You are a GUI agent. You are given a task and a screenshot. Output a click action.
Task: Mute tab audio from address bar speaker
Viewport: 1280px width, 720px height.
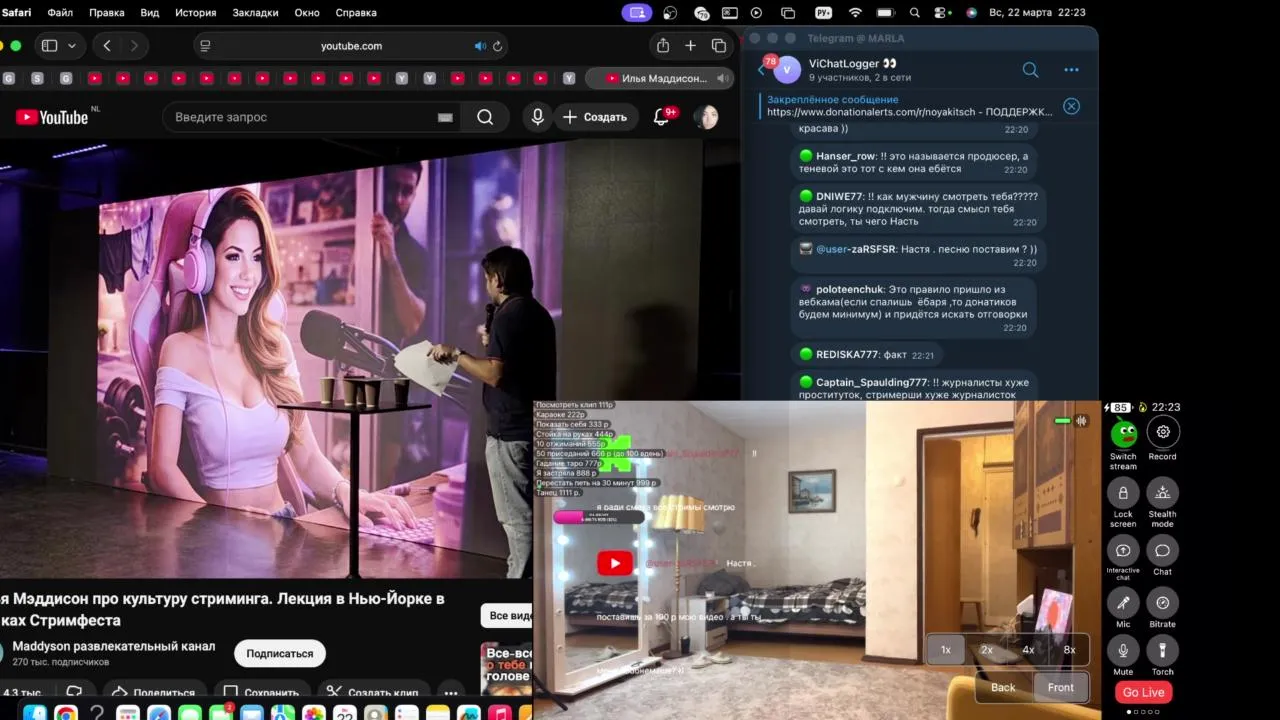coord(480,46)
